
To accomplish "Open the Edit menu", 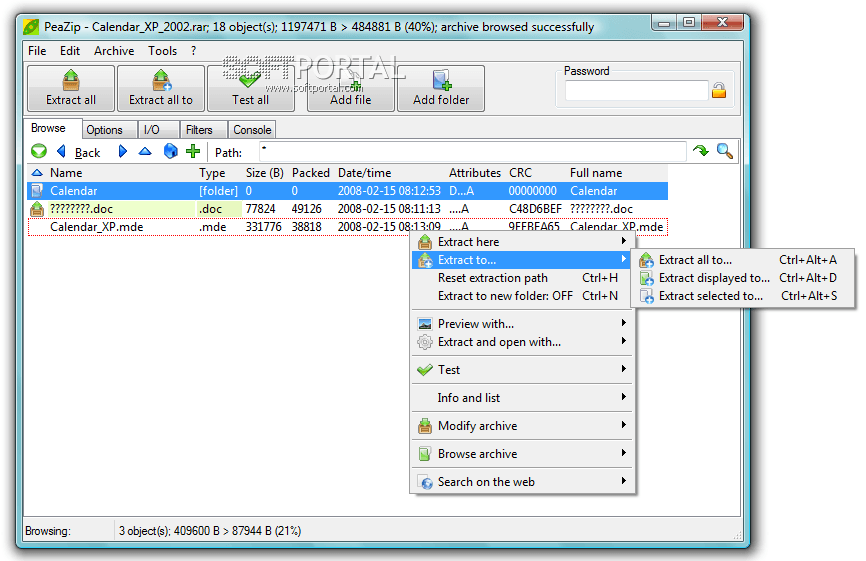I will 70,51.
